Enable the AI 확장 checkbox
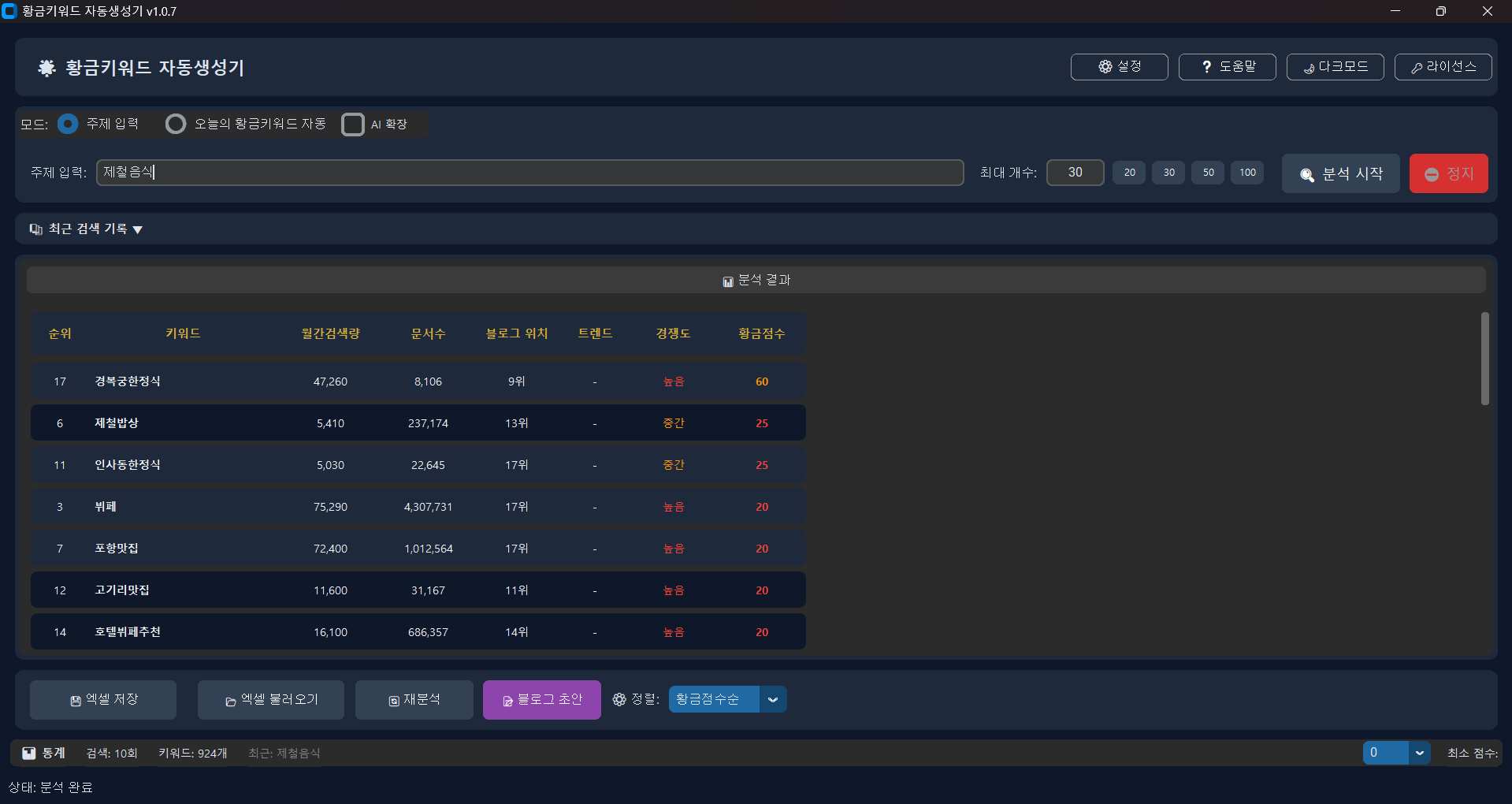The width and height of the screenshot is (1512, 804). (x=353, y=125)
